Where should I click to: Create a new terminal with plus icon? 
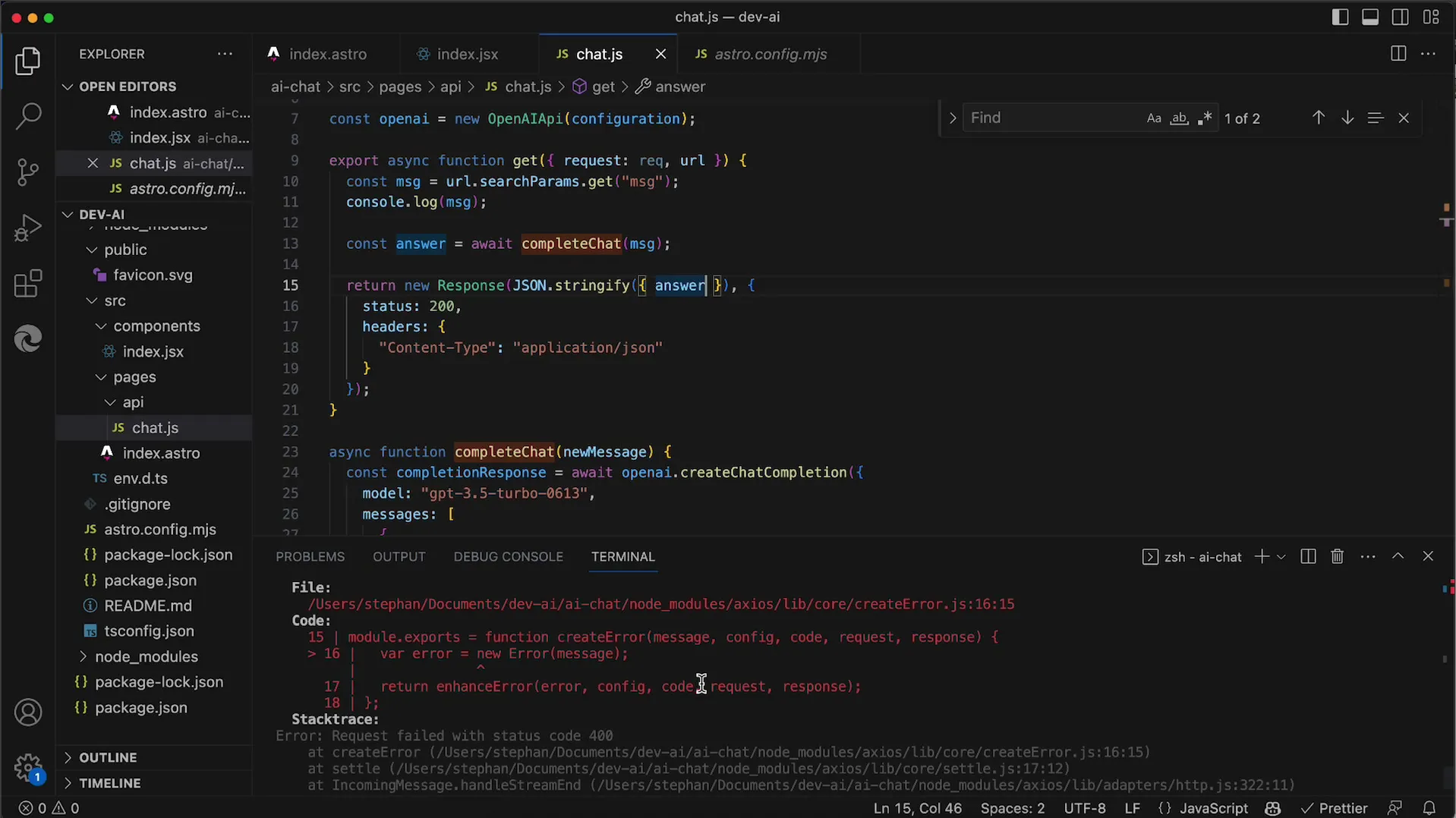coord(1262,557)
